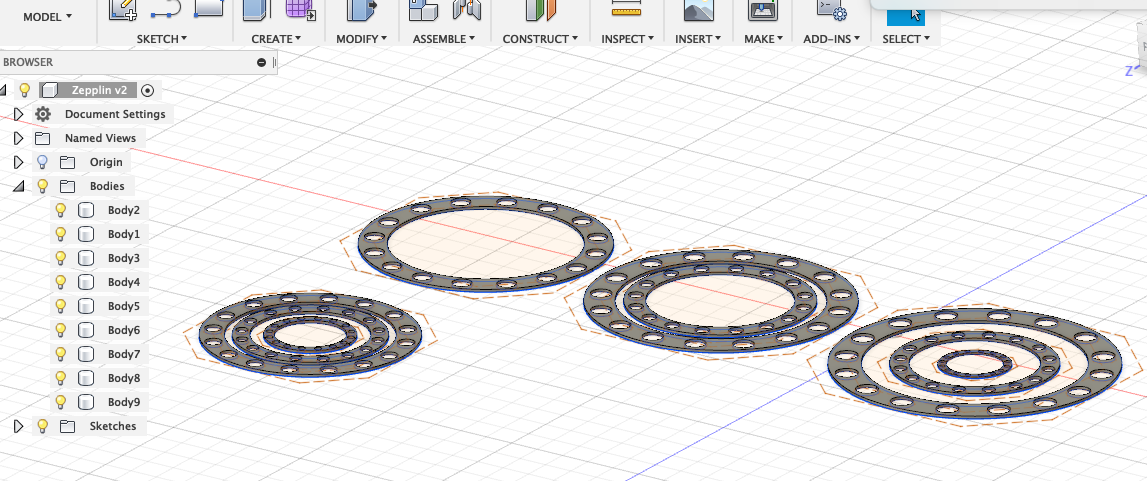Image resolution: width=1147 pixels, height=481 pixels.
Task: Click the Body5 cylinder icon
Action: tap(86, 306)
